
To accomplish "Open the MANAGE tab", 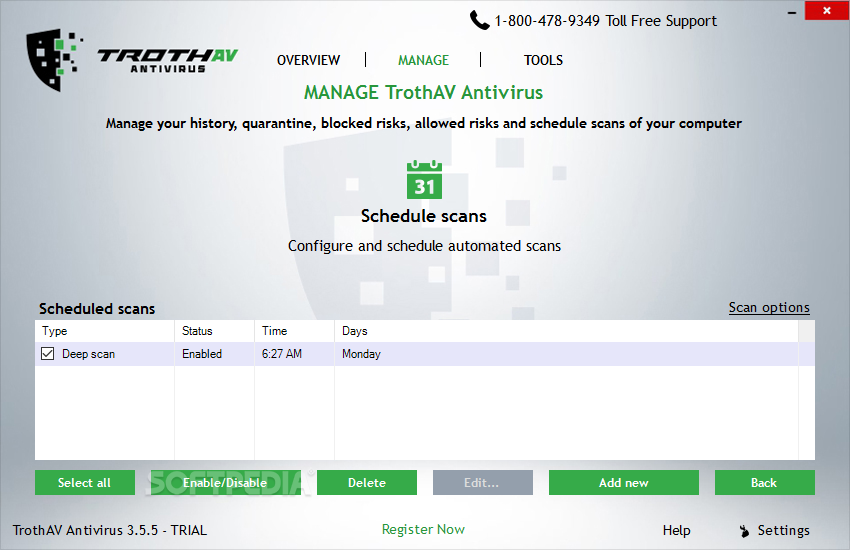I will pyautogui.click(x=423, y=60).
